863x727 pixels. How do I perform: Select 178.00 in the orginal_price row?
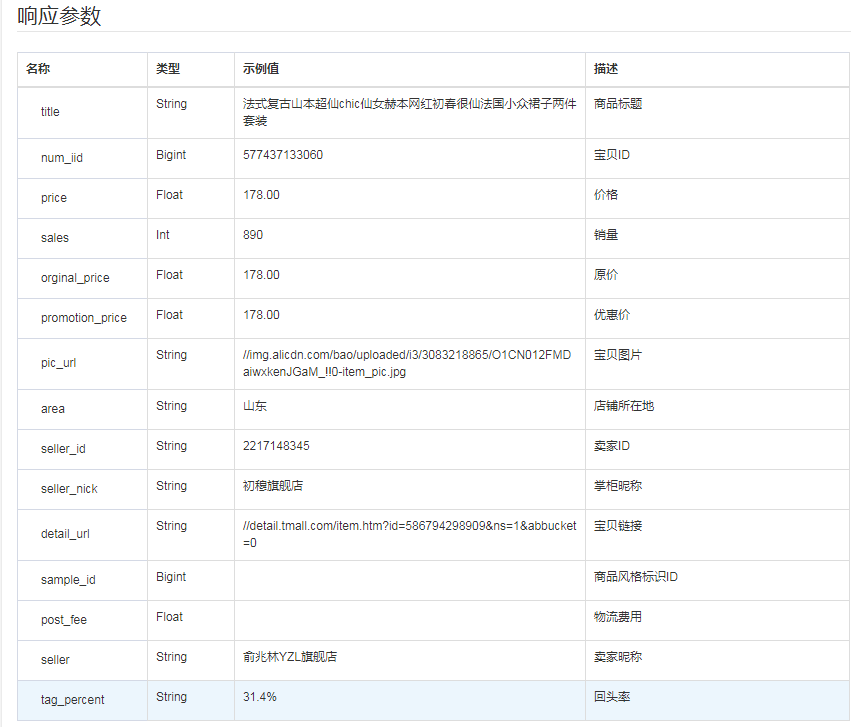click(x=261, y=275)
